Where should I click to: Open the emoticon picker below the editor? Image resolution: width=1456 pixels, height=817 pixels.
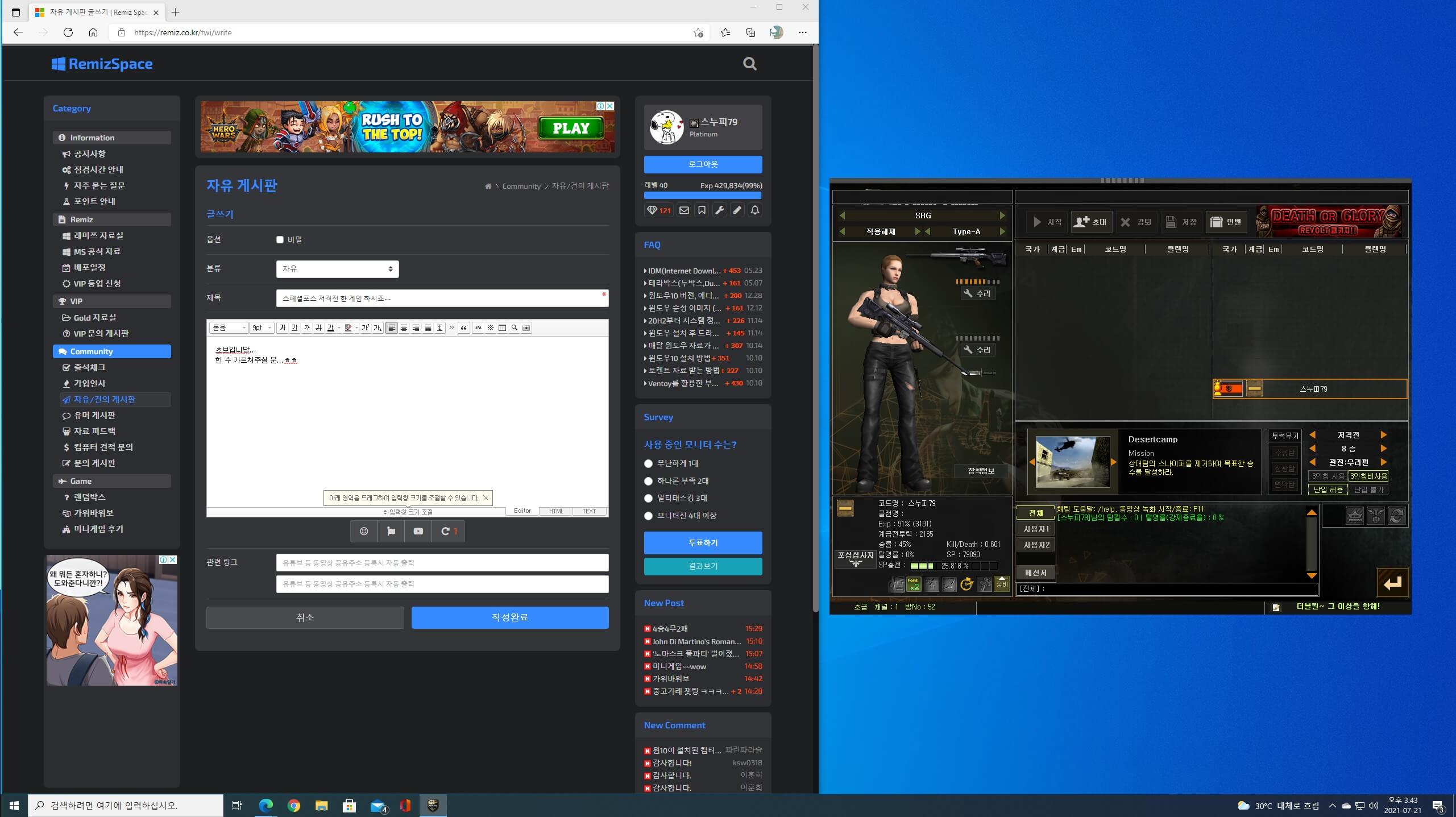click(364, 531)
